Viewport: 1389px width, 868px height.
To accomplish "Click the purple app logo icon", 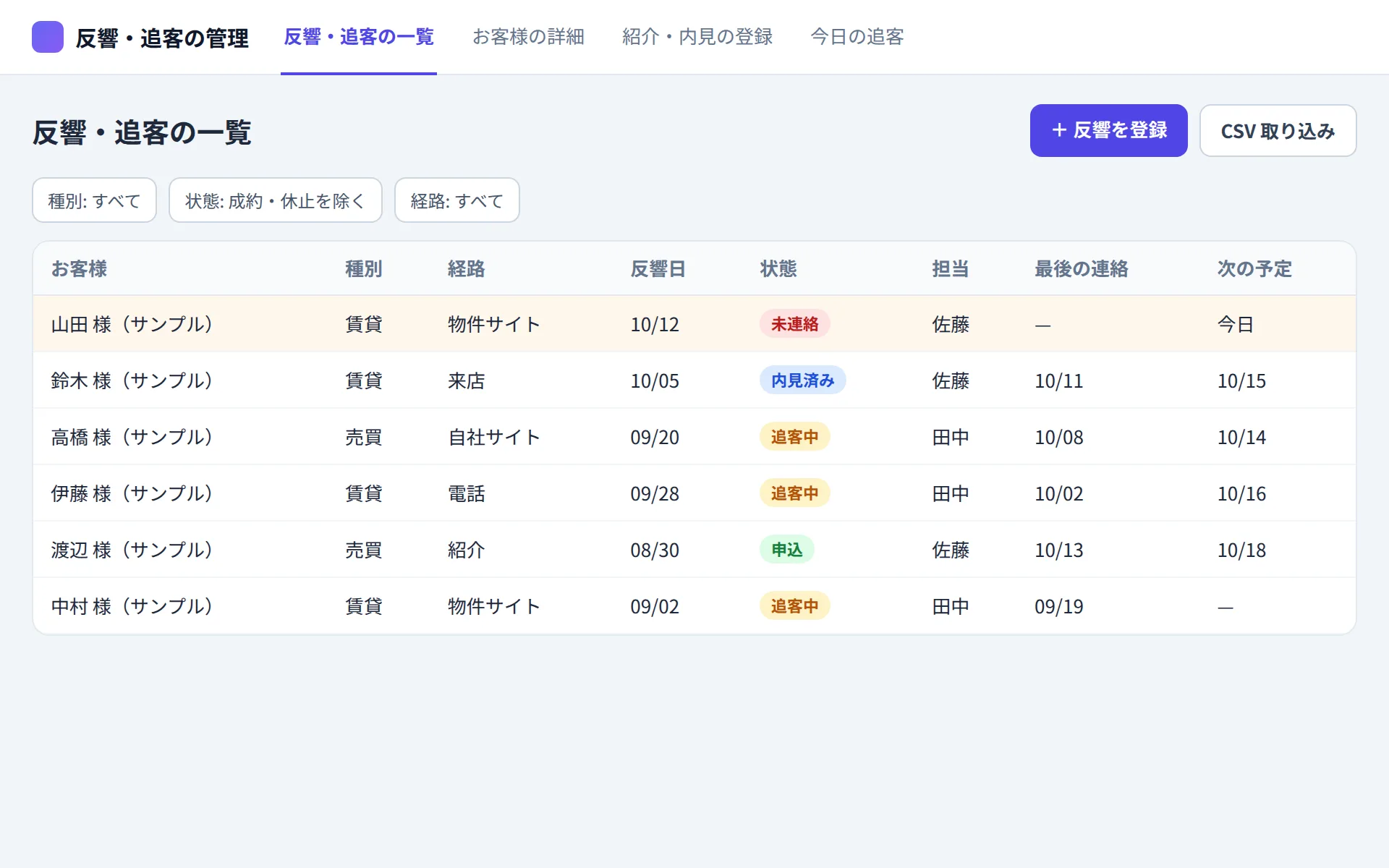I will (x=48, y=37).
